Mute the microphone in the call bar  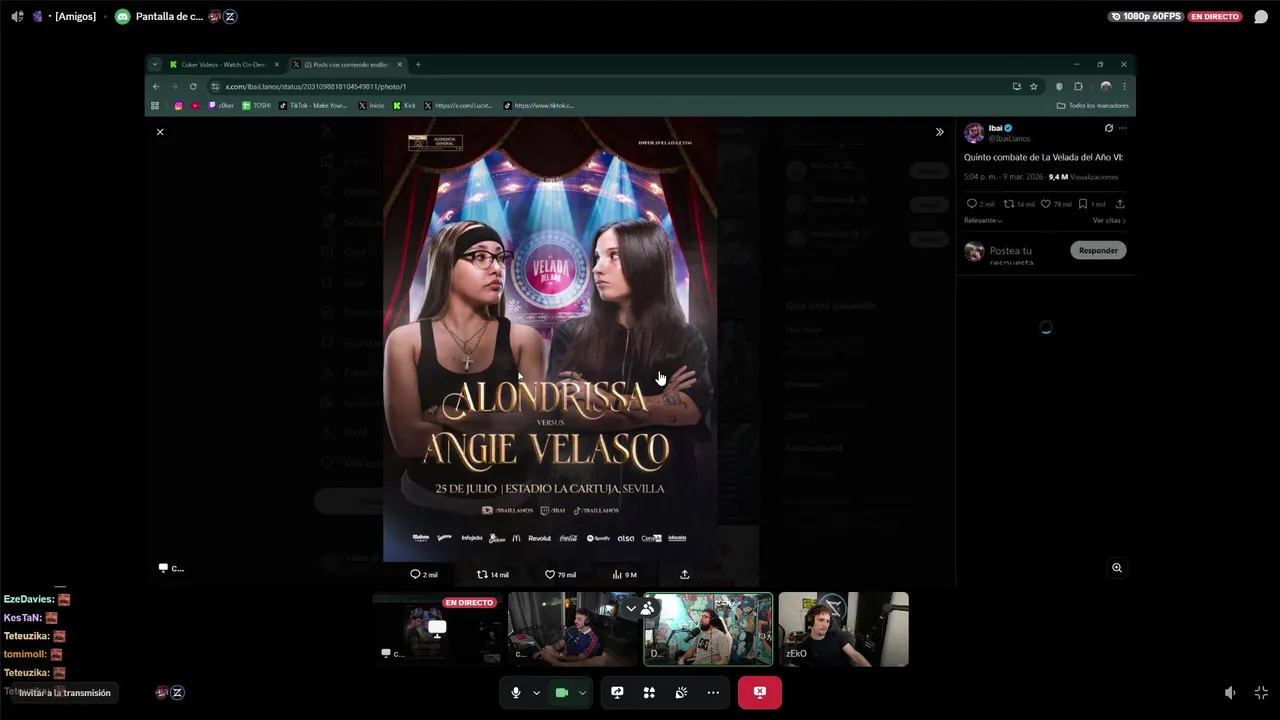(x=516, y=692)
